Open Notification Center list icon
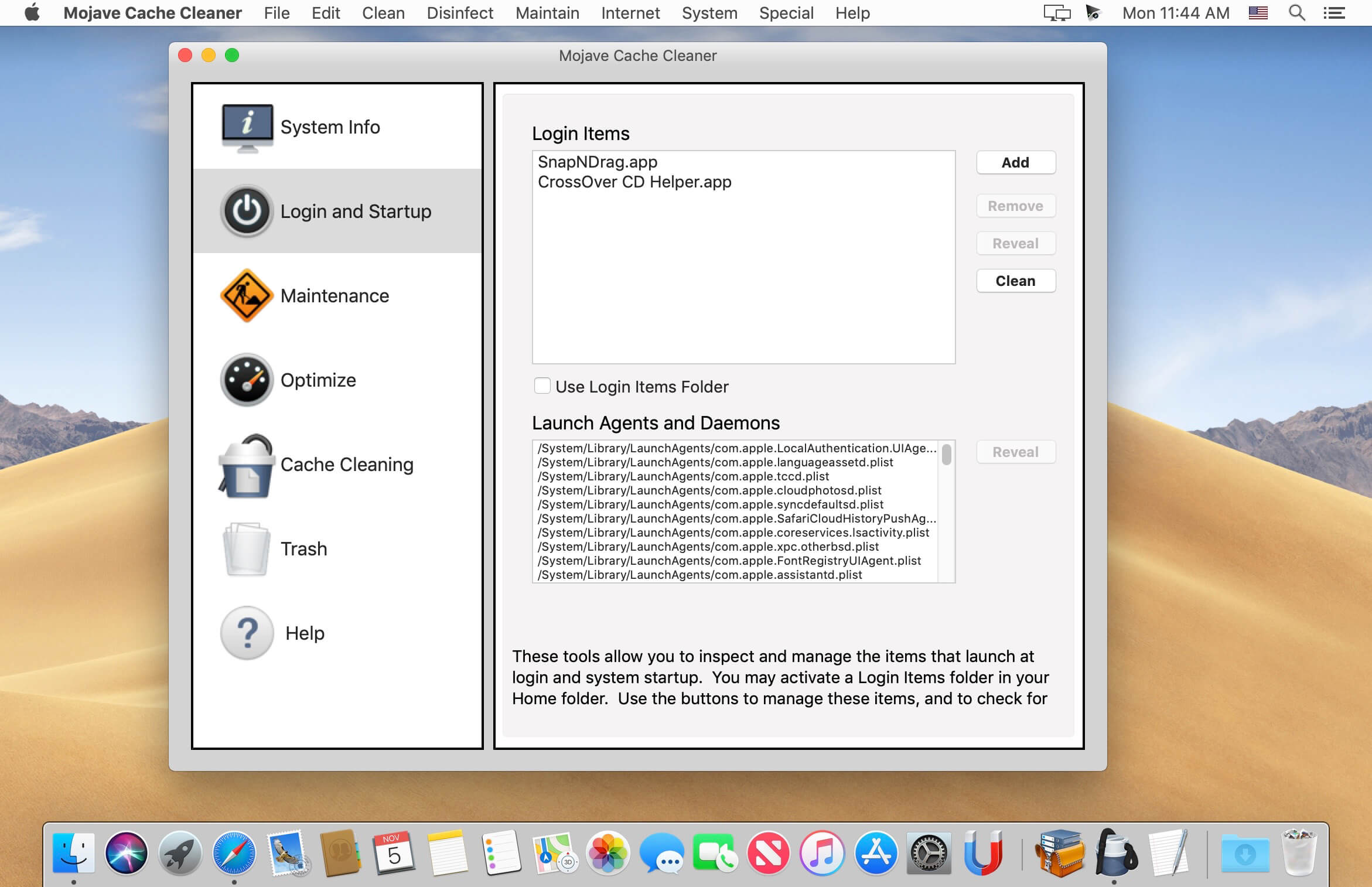This screenshot has width=1372, height=887. [1334, 13]
